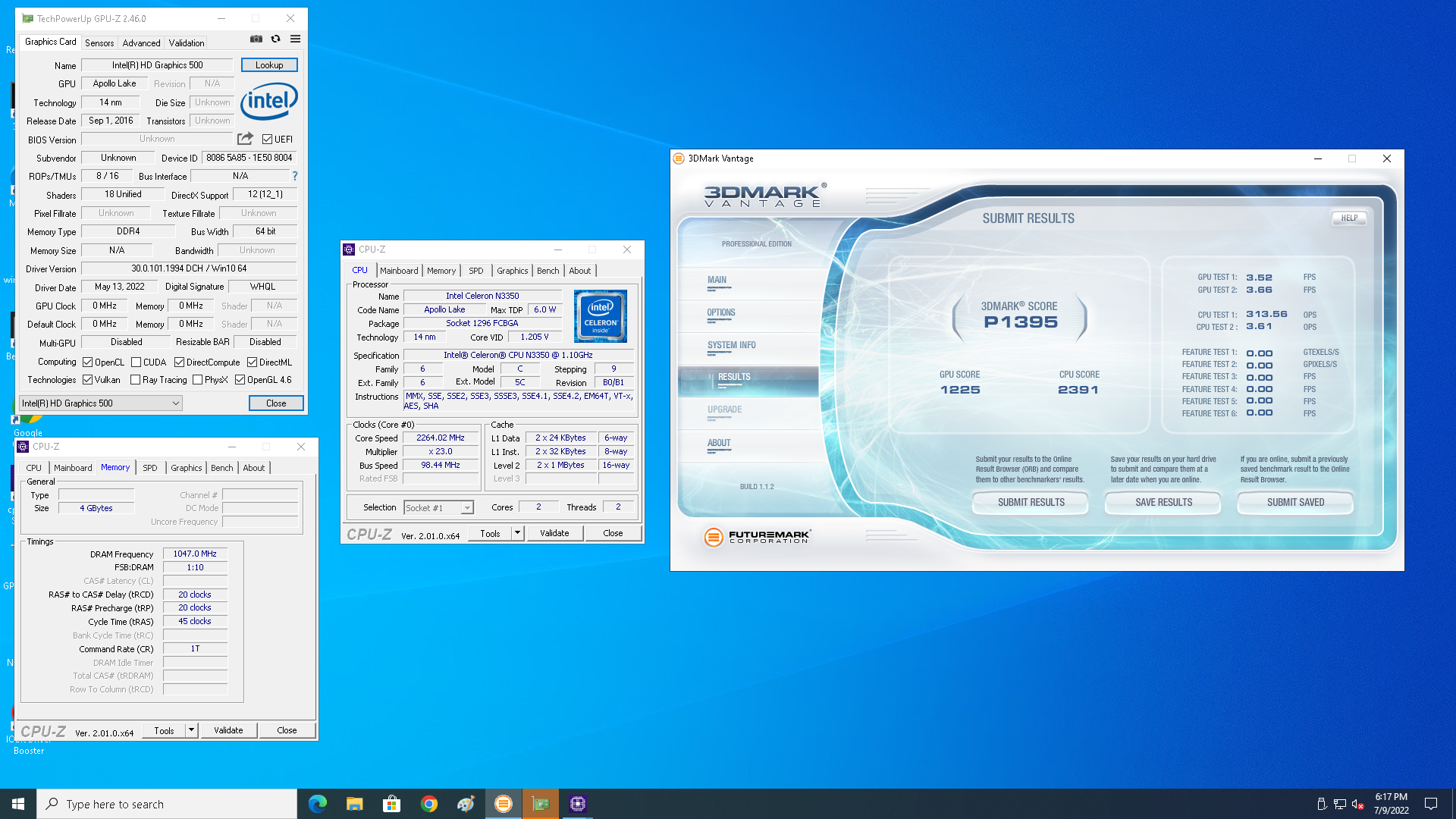The width and height of the screenshot is (1456, 819).
Task: Toggle the DirectML checkbox
Action: (253, 362)
